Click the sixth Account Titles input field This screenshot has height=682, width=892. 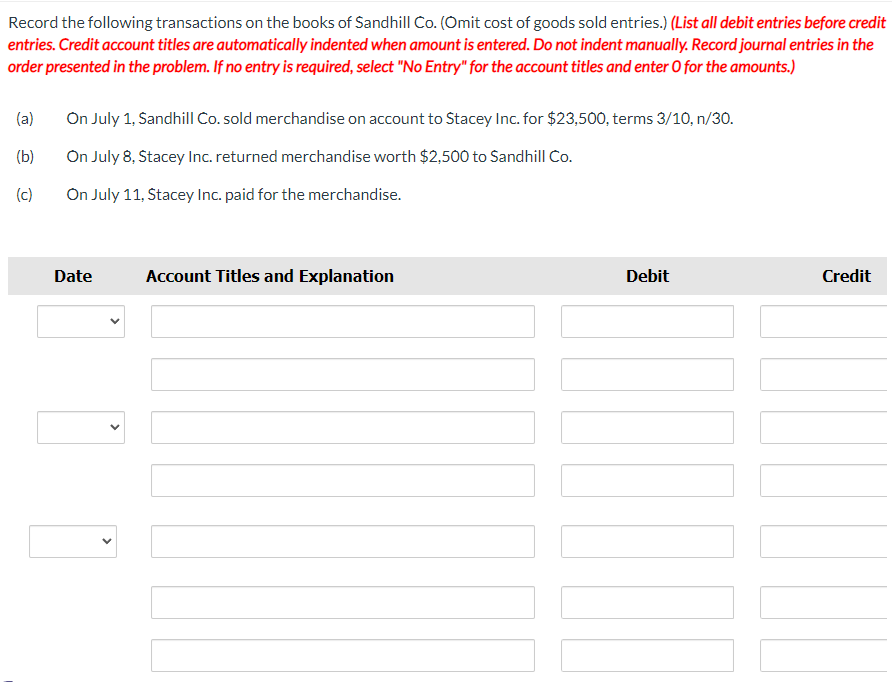(342, 602)
